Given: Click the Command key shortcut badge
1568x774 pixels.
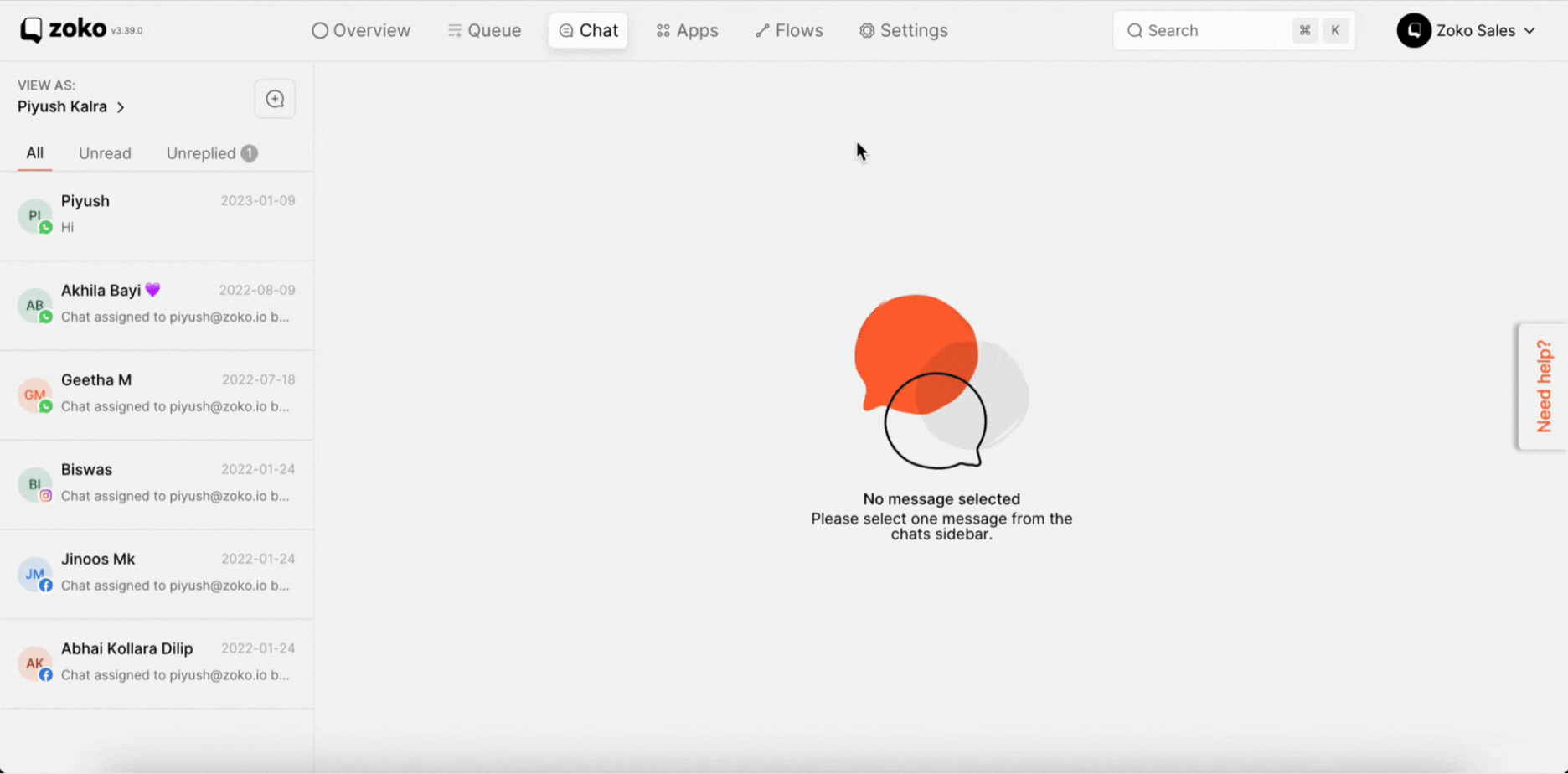Looking at the screenshot, I should point(1305,30).
